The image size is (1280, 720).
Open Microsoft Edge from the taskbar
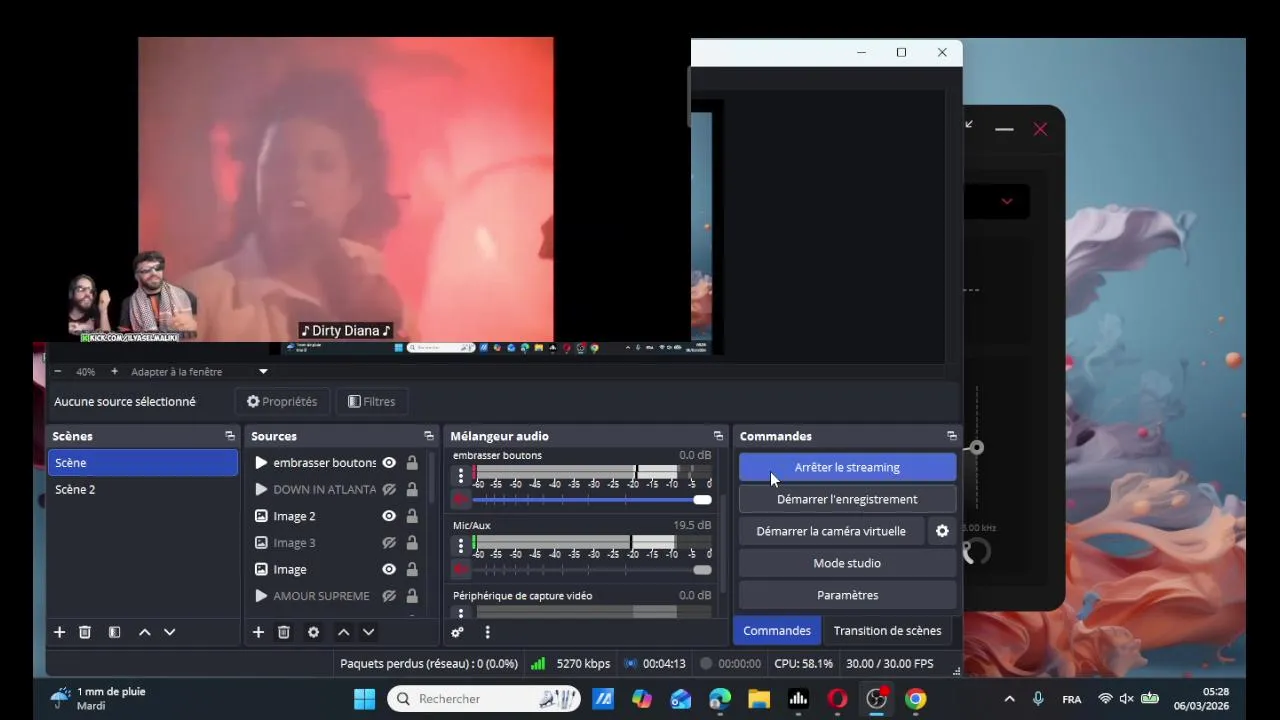(720, 699)
